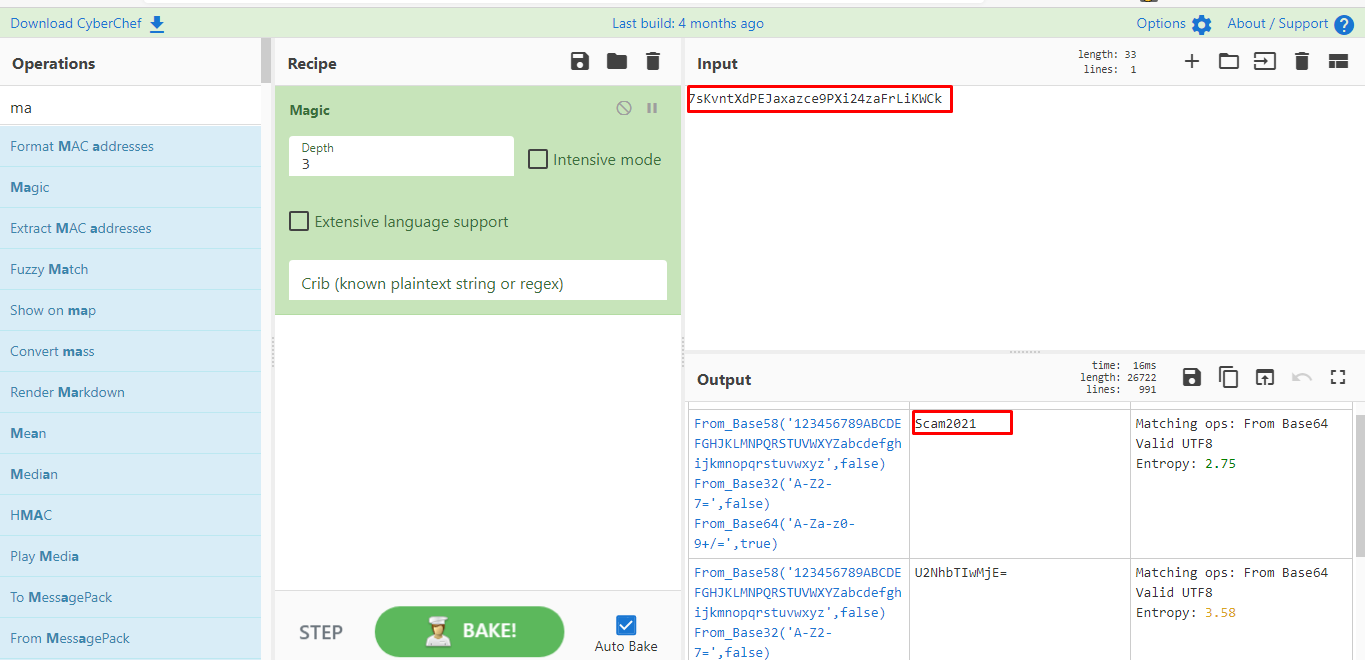Enable Intensive mode

coord(538,159)
